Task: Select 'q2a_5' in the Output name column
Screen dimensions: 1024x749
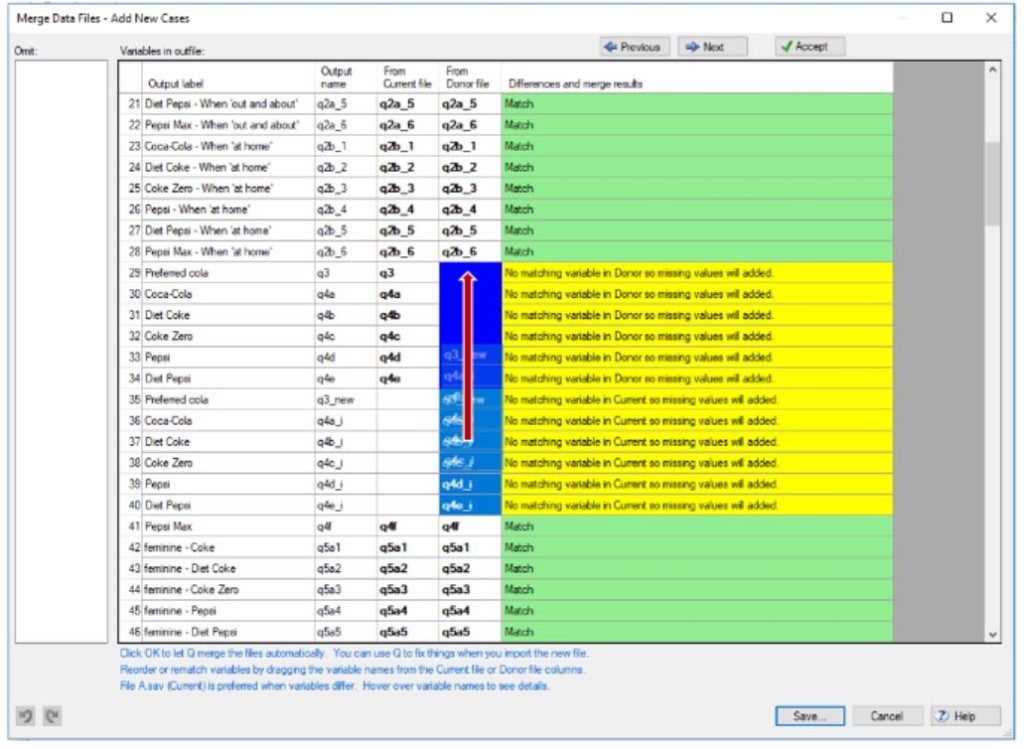Action: [x=332, y=104]
